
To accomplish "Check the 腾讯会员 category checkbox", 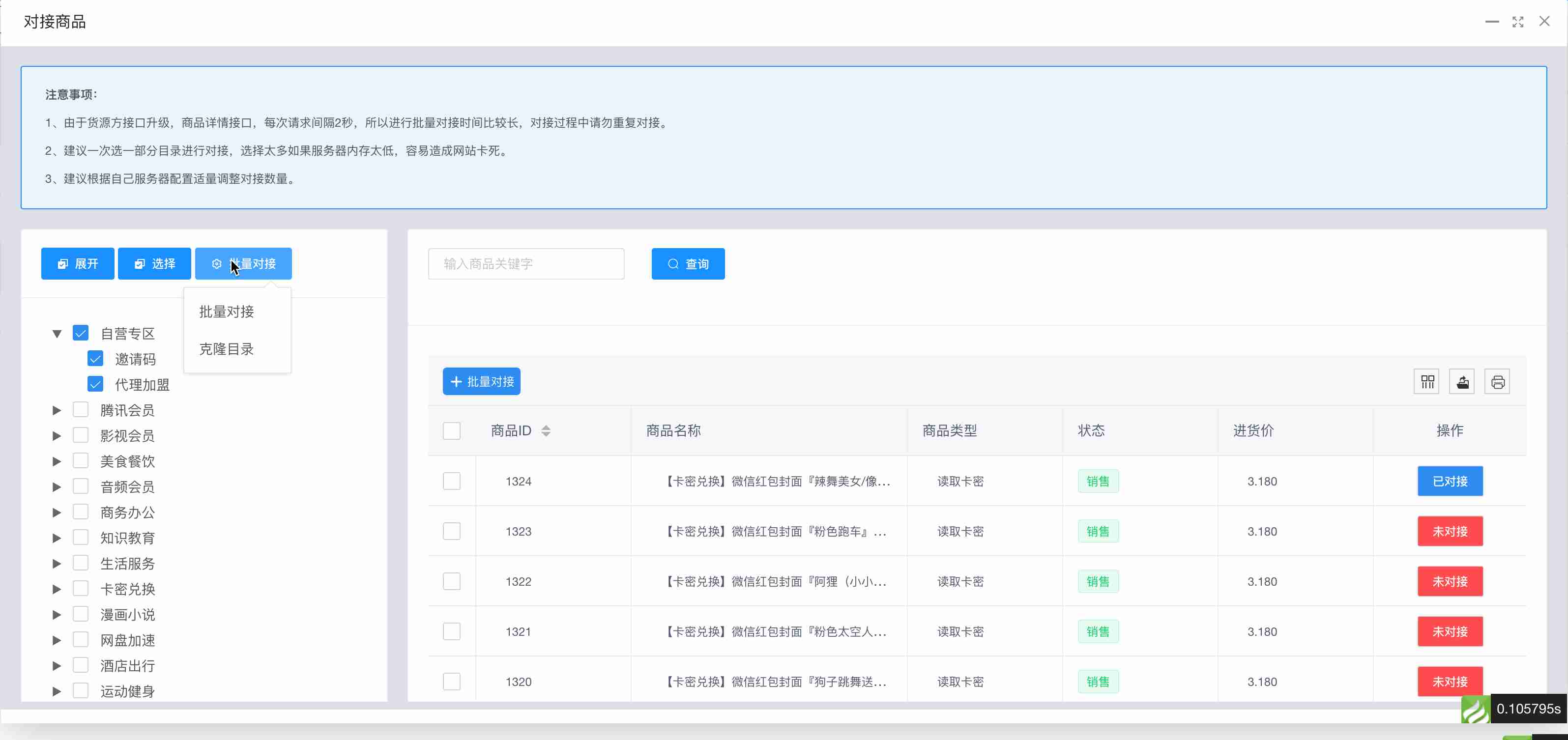I will click(81, 410).
